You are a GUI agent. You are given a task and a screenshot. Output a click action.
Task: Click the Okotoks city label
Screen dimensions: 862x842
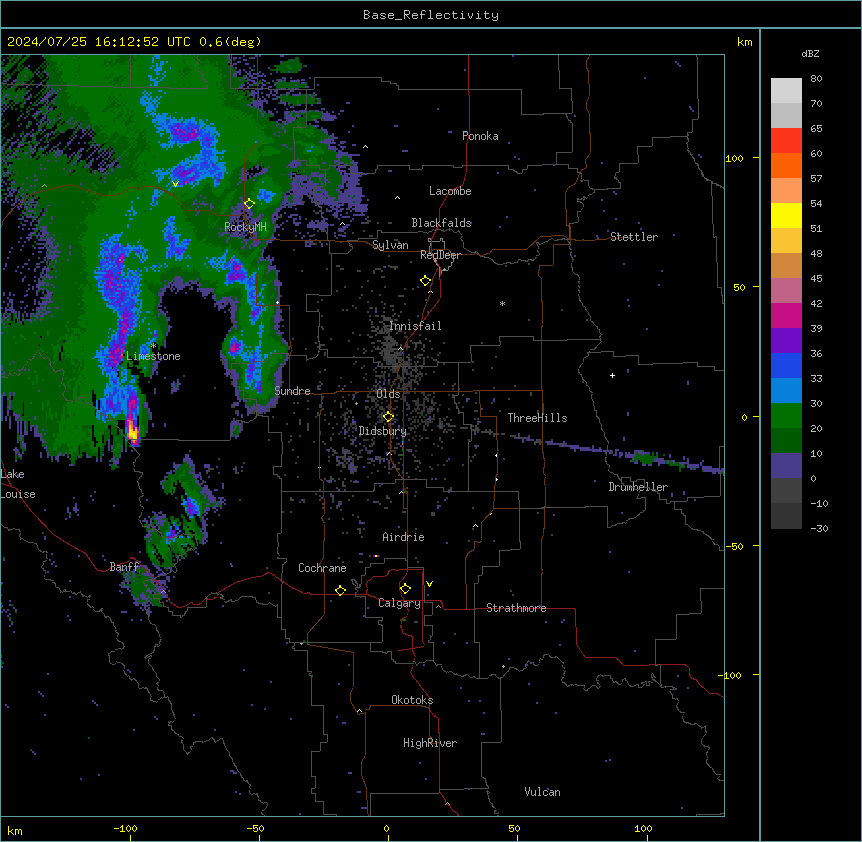coord(412,700)
